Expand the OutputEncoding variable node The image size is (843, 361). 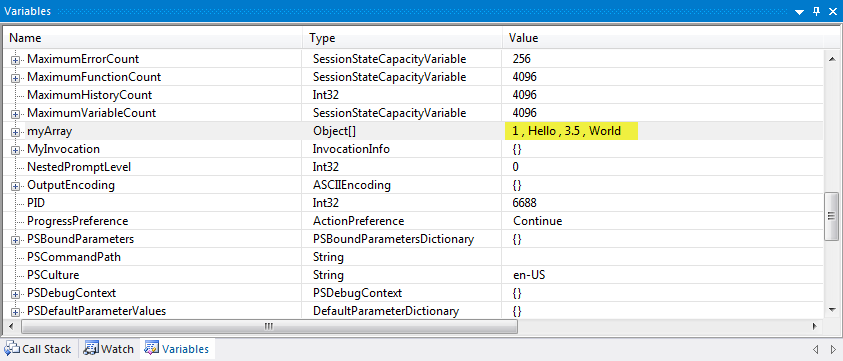click(16, 186)
